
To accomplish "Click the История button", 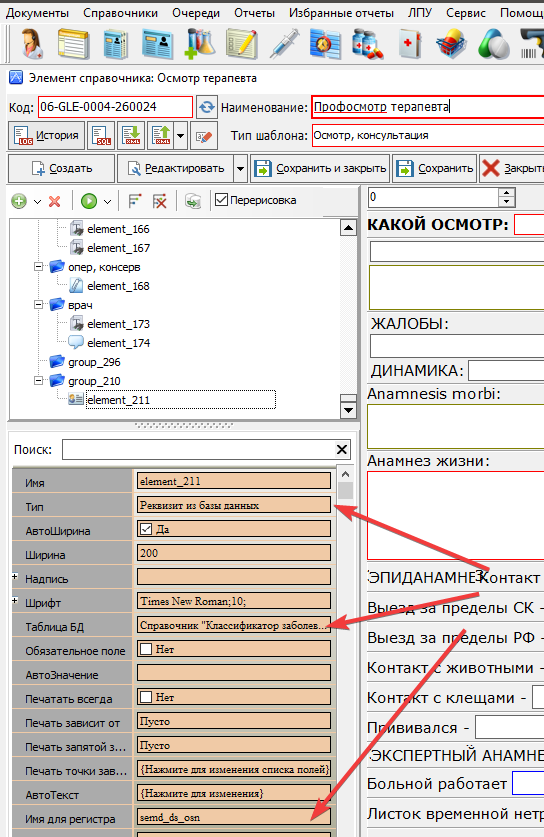I will [46, 136].
